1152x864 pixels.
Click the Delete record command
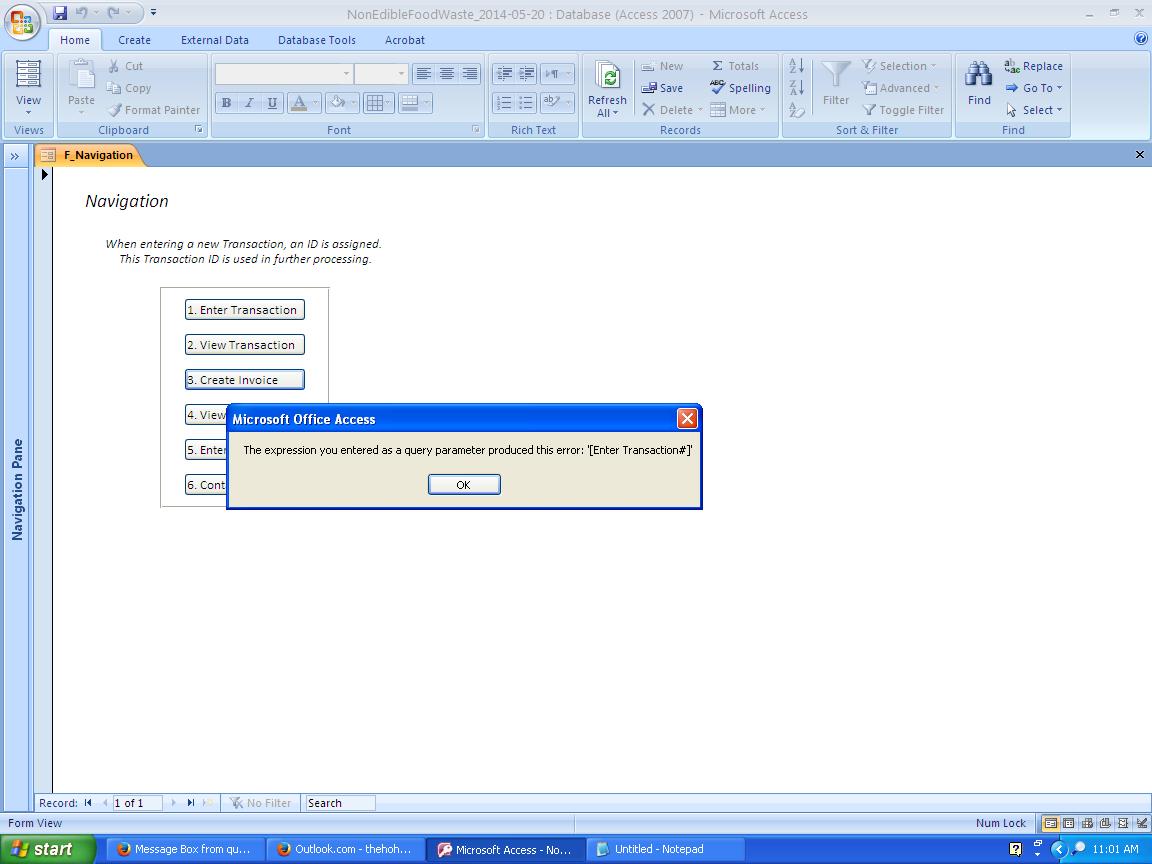pos(667,110)
